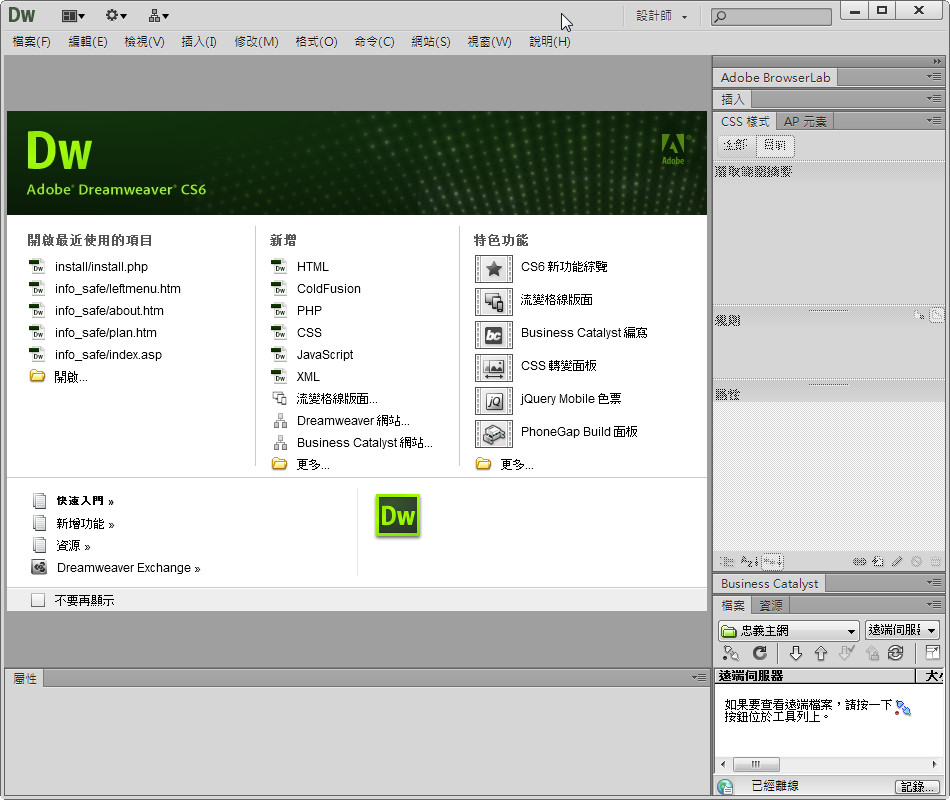Expand the 設計師 workspace dropdown
The width and height of the screenshot is (950, 800).
(662, 17)
